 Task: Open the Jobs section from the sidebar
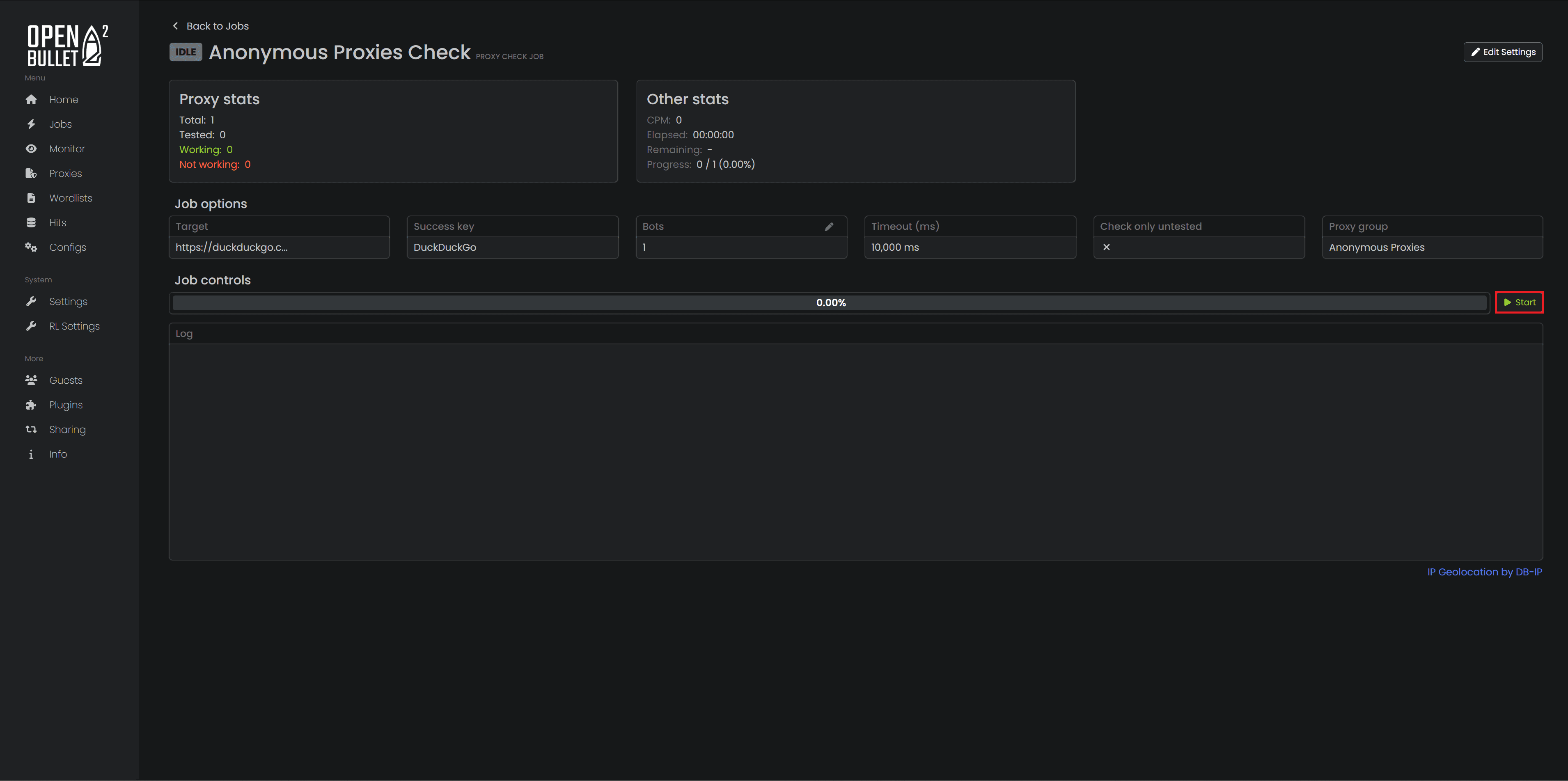point(60,124)
